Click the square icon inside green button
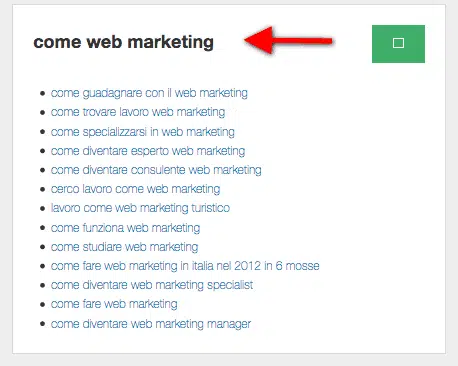Screen dimensions: 458x366 [398, 43]
